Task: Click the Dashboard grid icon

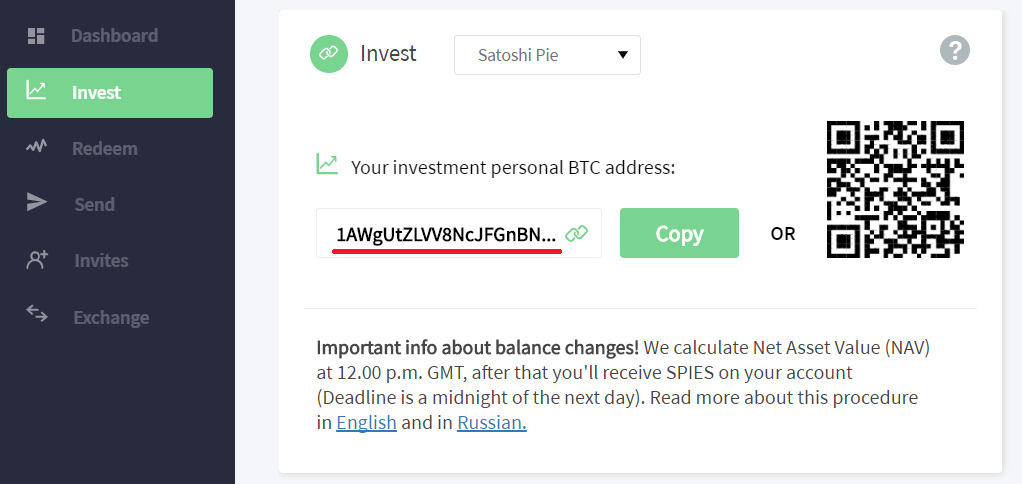Action: coord(36,36)
